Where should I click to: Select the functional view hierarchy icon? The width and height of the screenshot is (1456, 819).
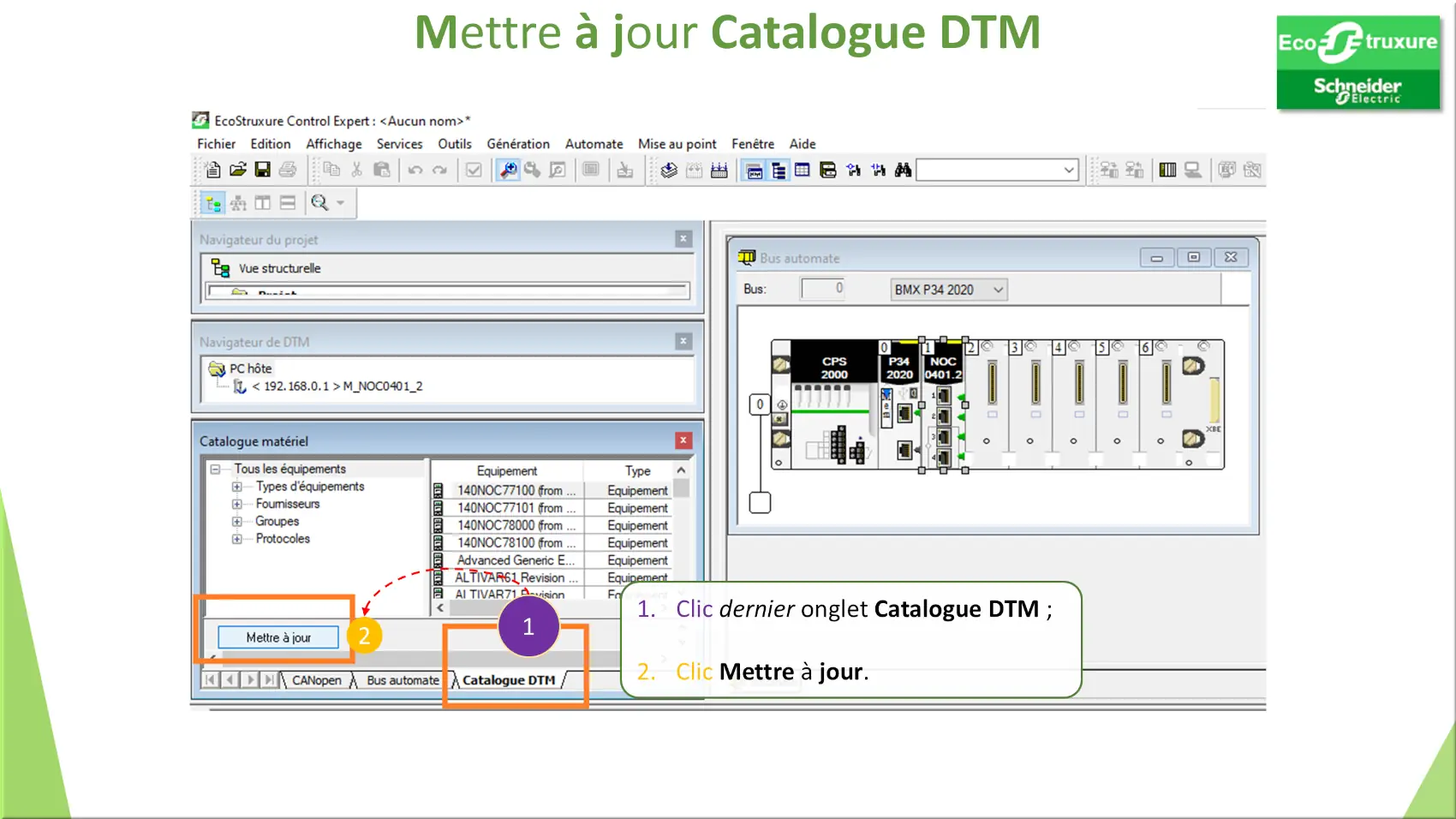click(238, 203)
